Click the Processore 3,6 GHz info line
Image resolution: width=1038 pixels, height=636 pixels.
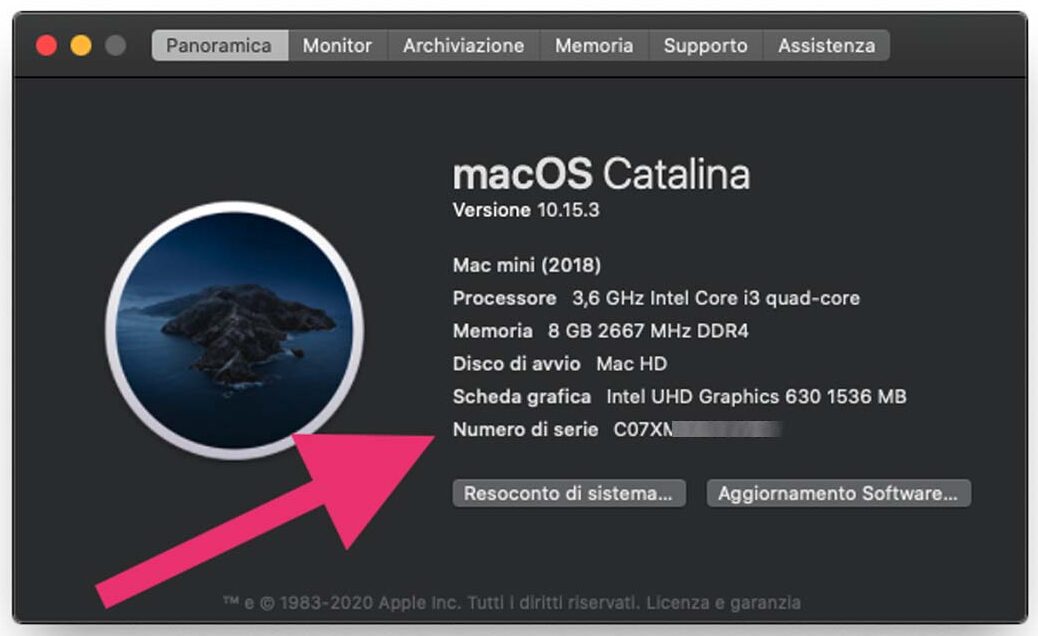tap(656, 298)
